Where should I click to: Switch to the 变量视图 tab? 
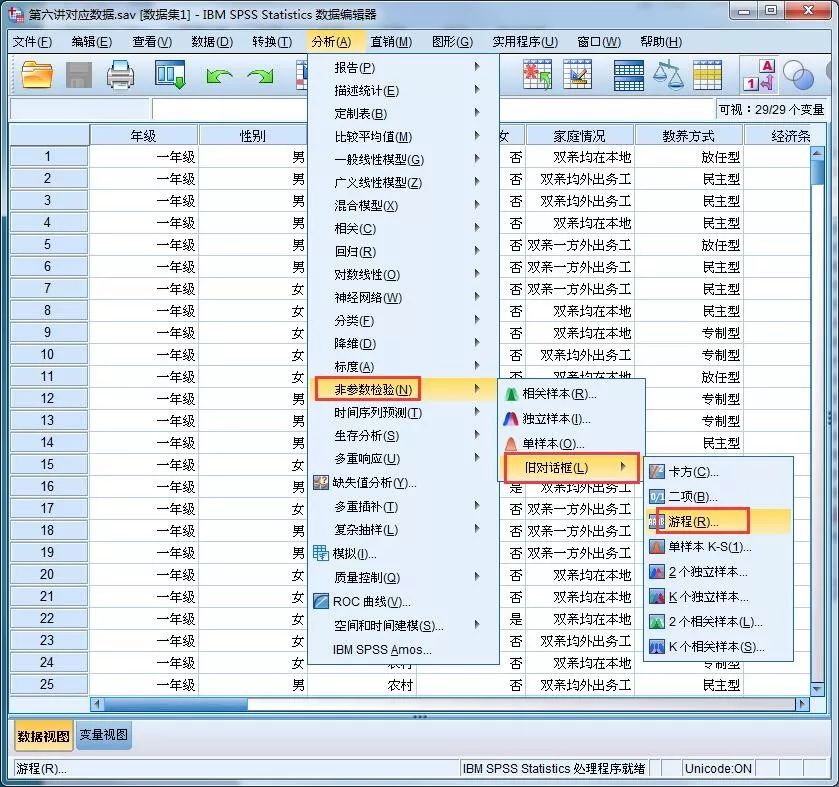104,735
